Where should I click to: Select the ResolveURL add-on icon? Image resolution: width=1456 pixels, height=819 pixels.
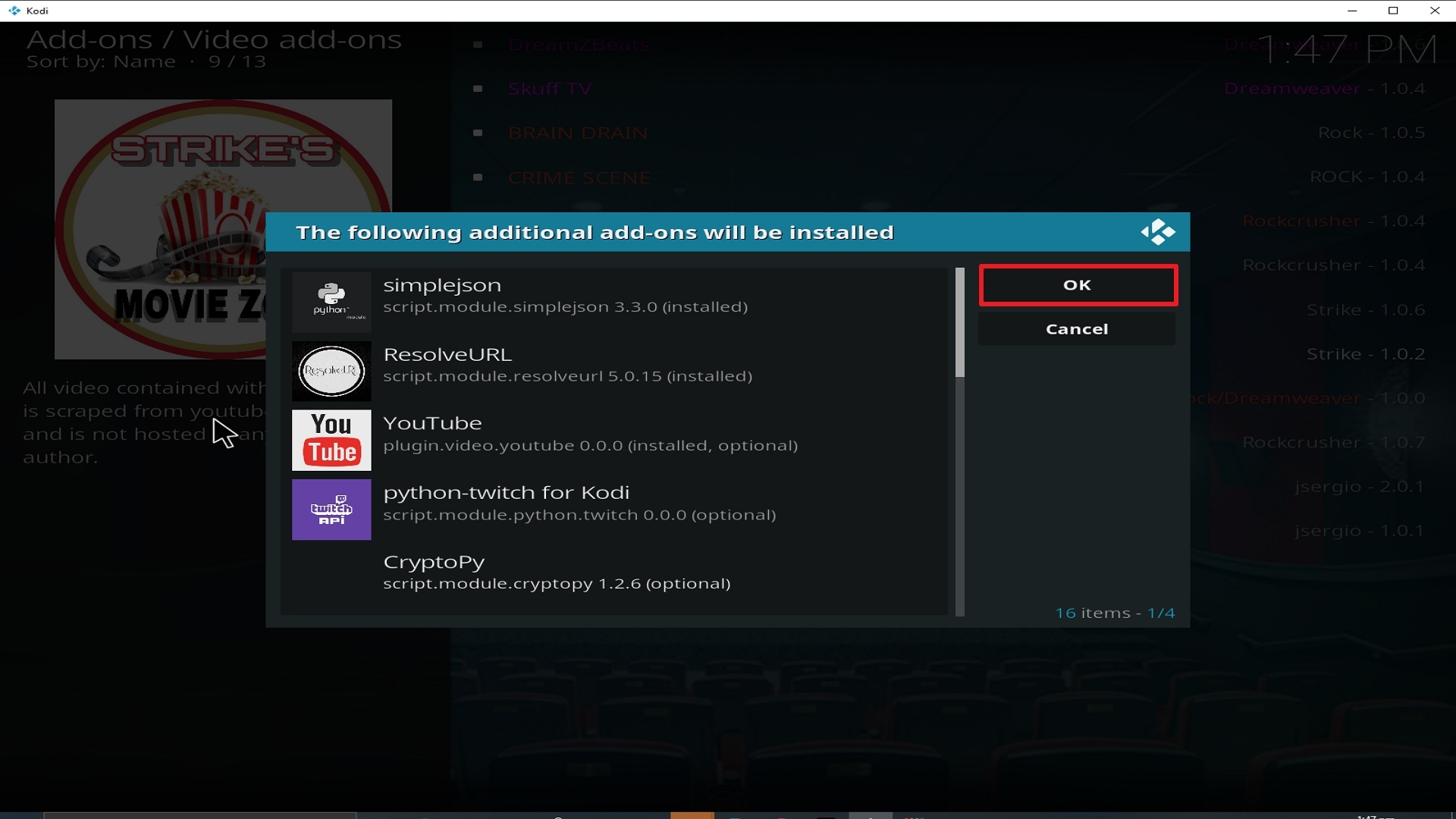point(331,371)
